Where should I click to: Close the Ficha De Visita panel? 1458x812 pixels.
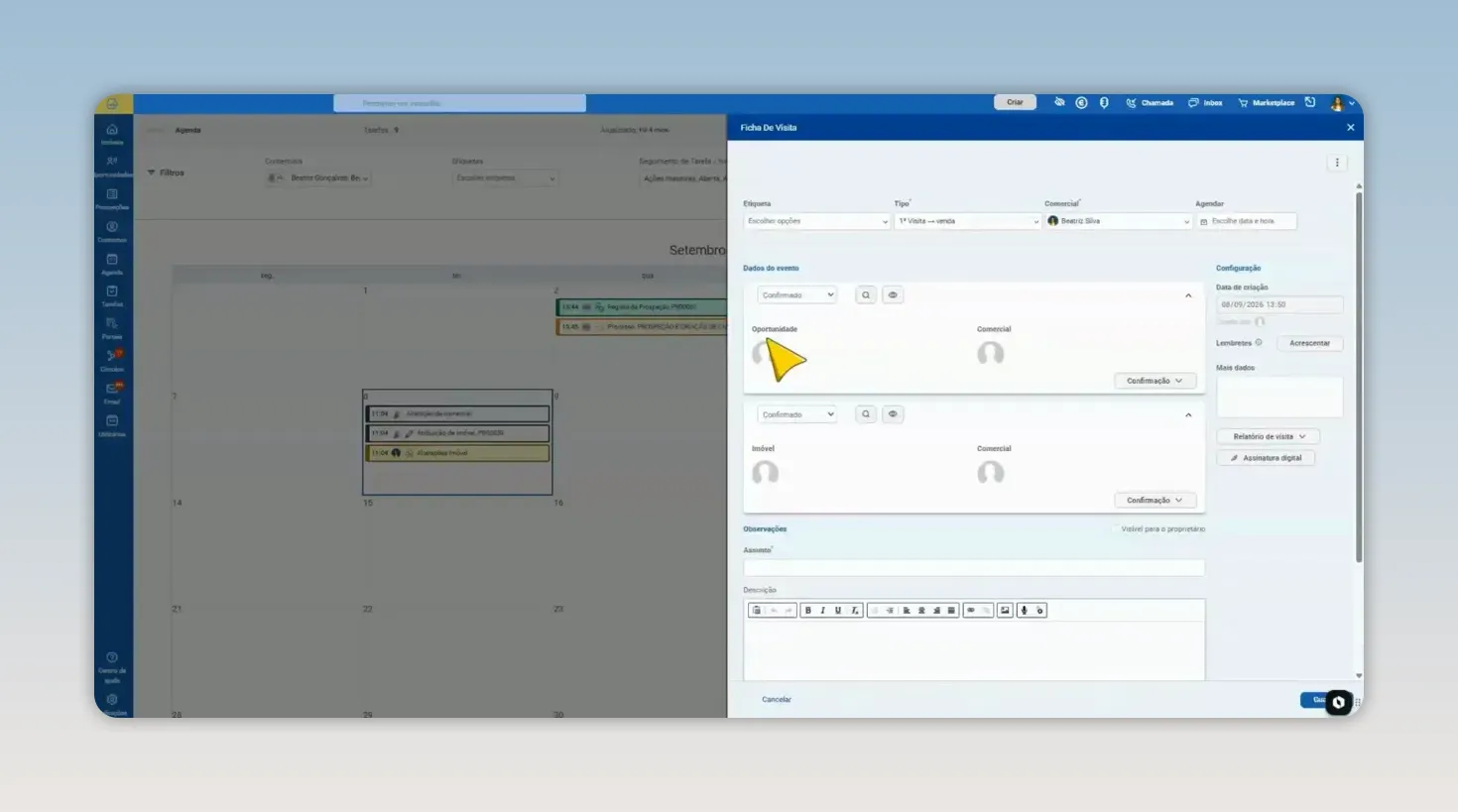tap(1350, 128)
